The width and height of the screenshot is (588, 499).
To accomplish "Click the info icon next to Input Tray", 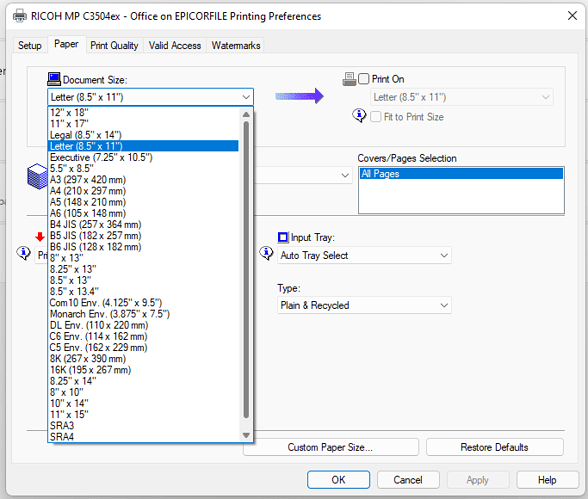I will pyautogui.click(x=266, y=253).
